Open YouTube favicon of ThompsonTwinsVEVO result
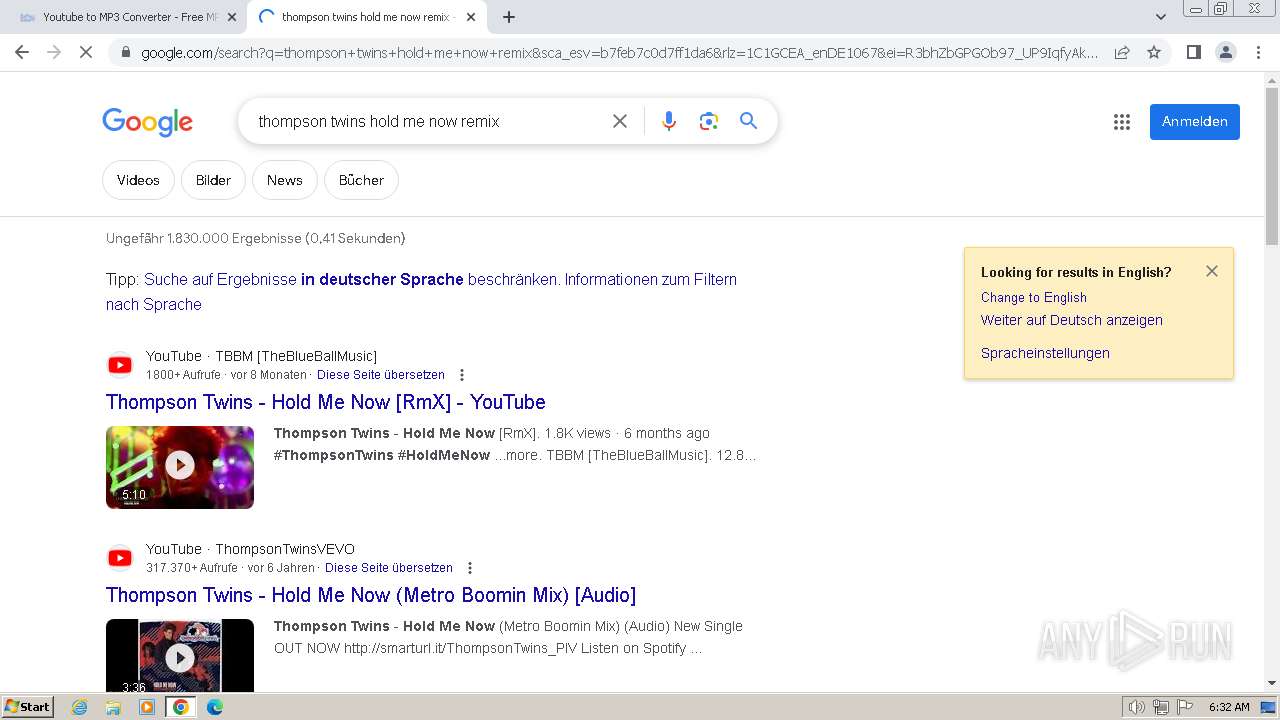Screen dimensions: 1280x720 coord(120,558)
